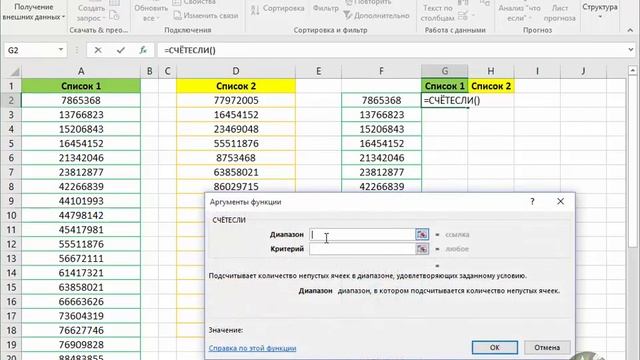640x360 pixels.
Task: Click Текст по столбцам button
Action: click(438, 13)
